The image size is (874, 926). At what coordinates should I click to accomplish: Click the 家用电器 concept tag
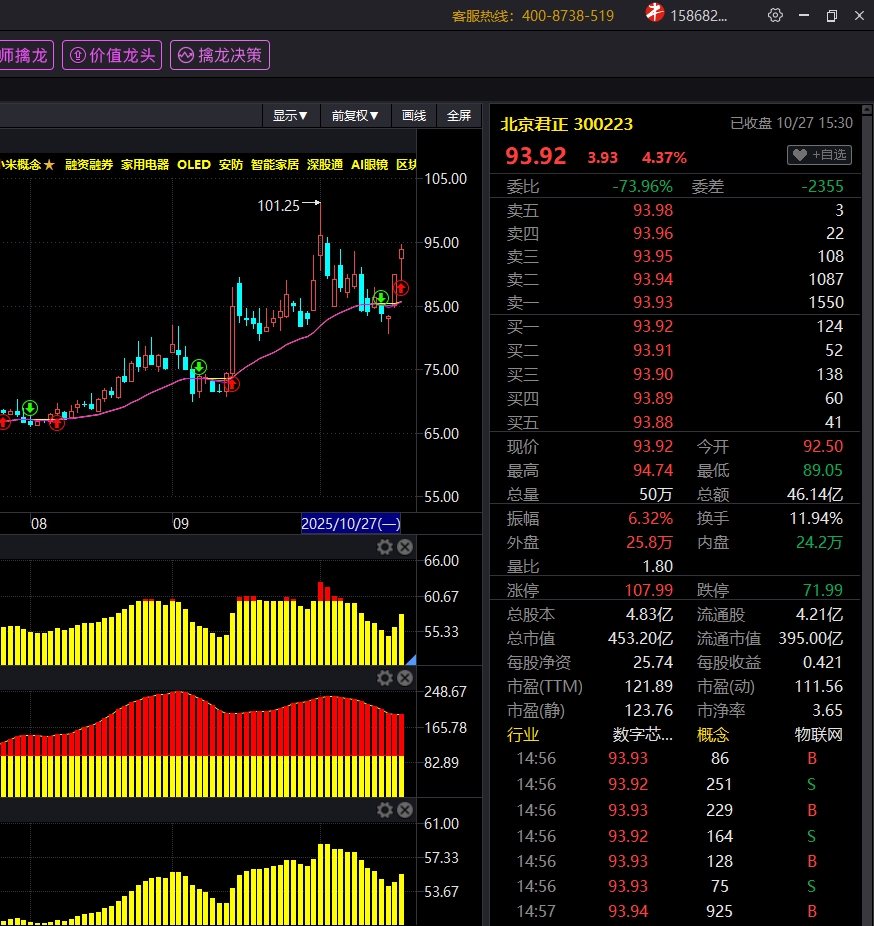click(145, 165)
